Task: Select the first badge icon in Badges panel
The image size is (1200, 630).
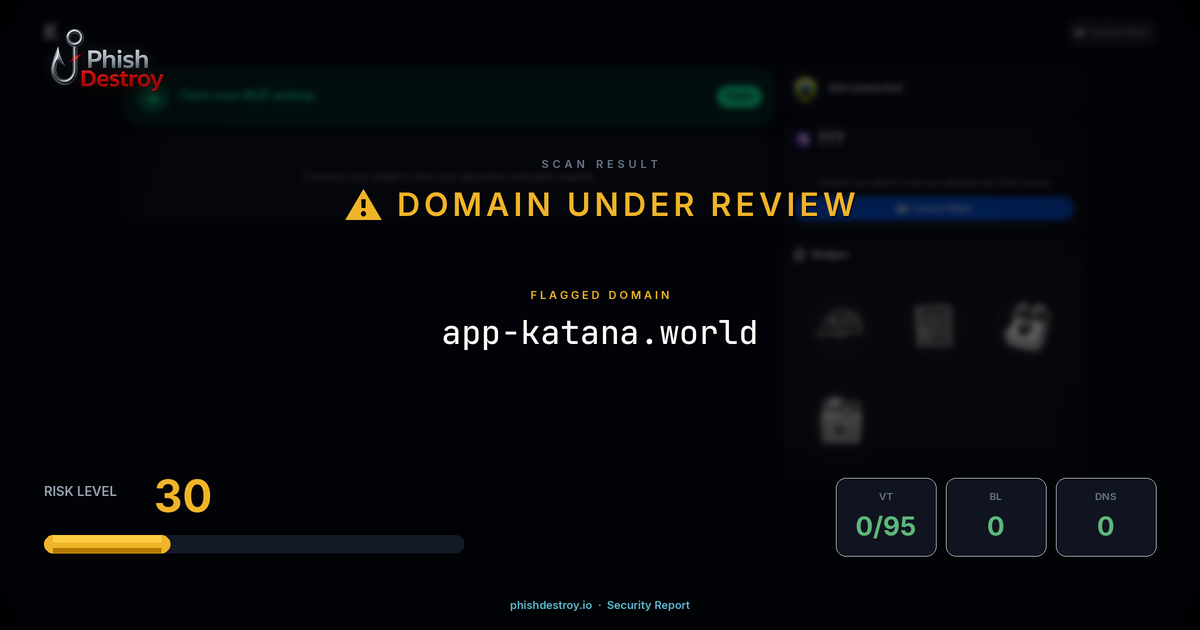Action: click(840, 325)
